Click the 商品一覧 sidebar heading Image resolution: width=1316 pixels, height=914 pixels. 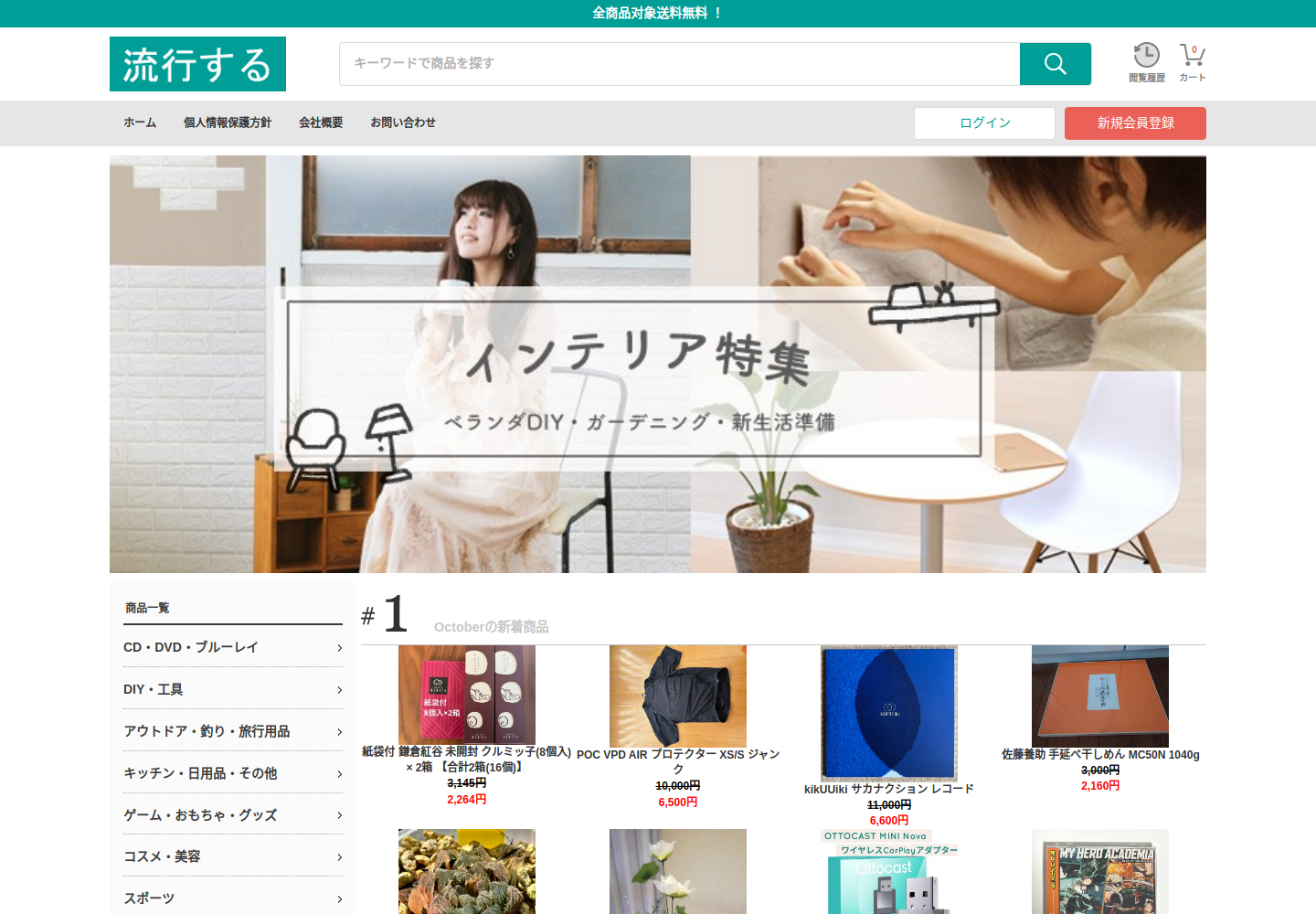[147, 608]
